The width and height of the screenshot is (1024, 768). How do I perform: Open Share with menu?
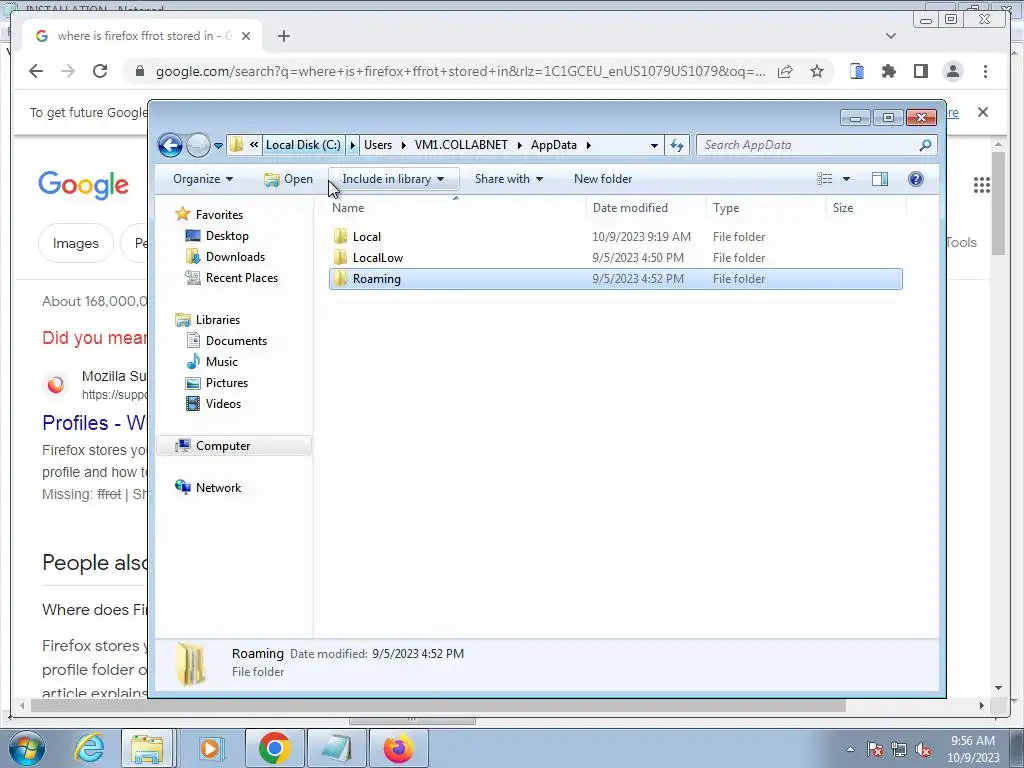click(x=509, y=179)
